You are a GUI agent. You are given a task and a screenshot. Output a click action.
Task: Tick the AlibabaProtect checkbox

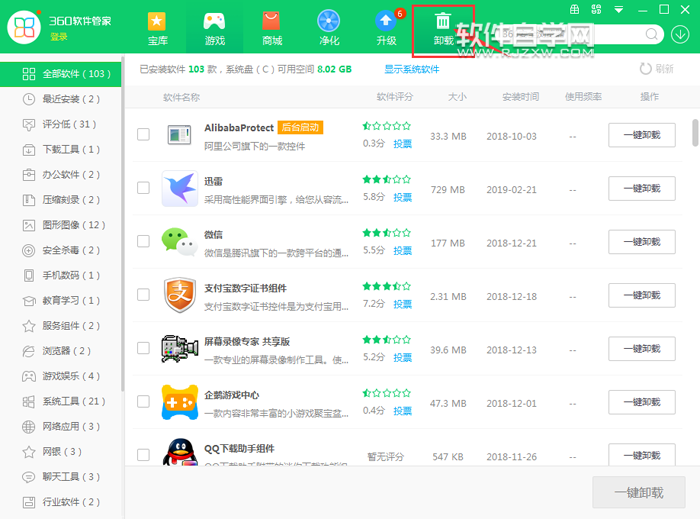coord(143,134)
